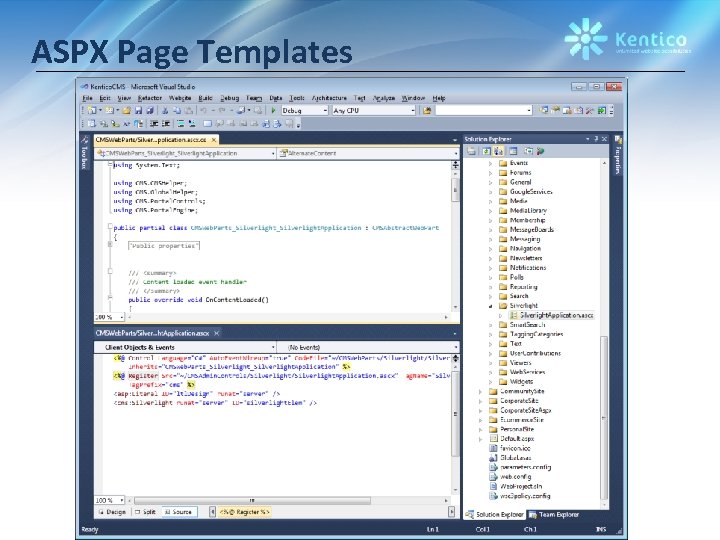Viewport: 720px width, 540px height.
Task: Click the Add New Item toolbar icon
Action: [x=109, y=111]
